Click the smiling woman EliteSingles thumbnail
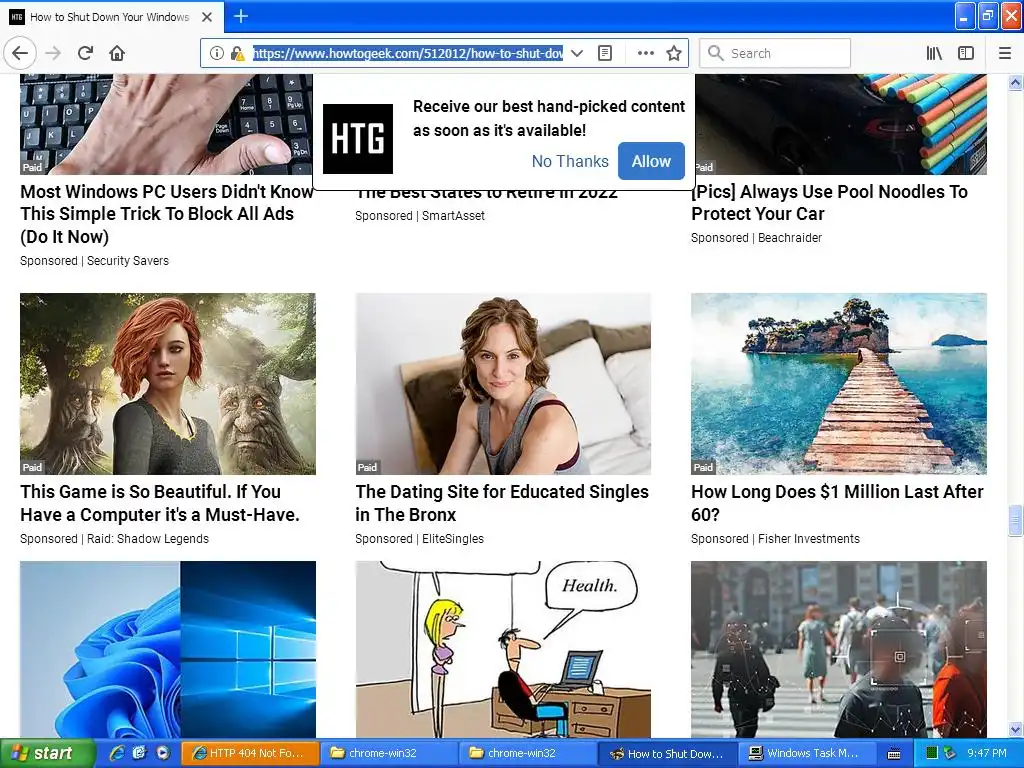Viewport: 1024px width, 768px height. pyautogui.click(x=503, y=383)
